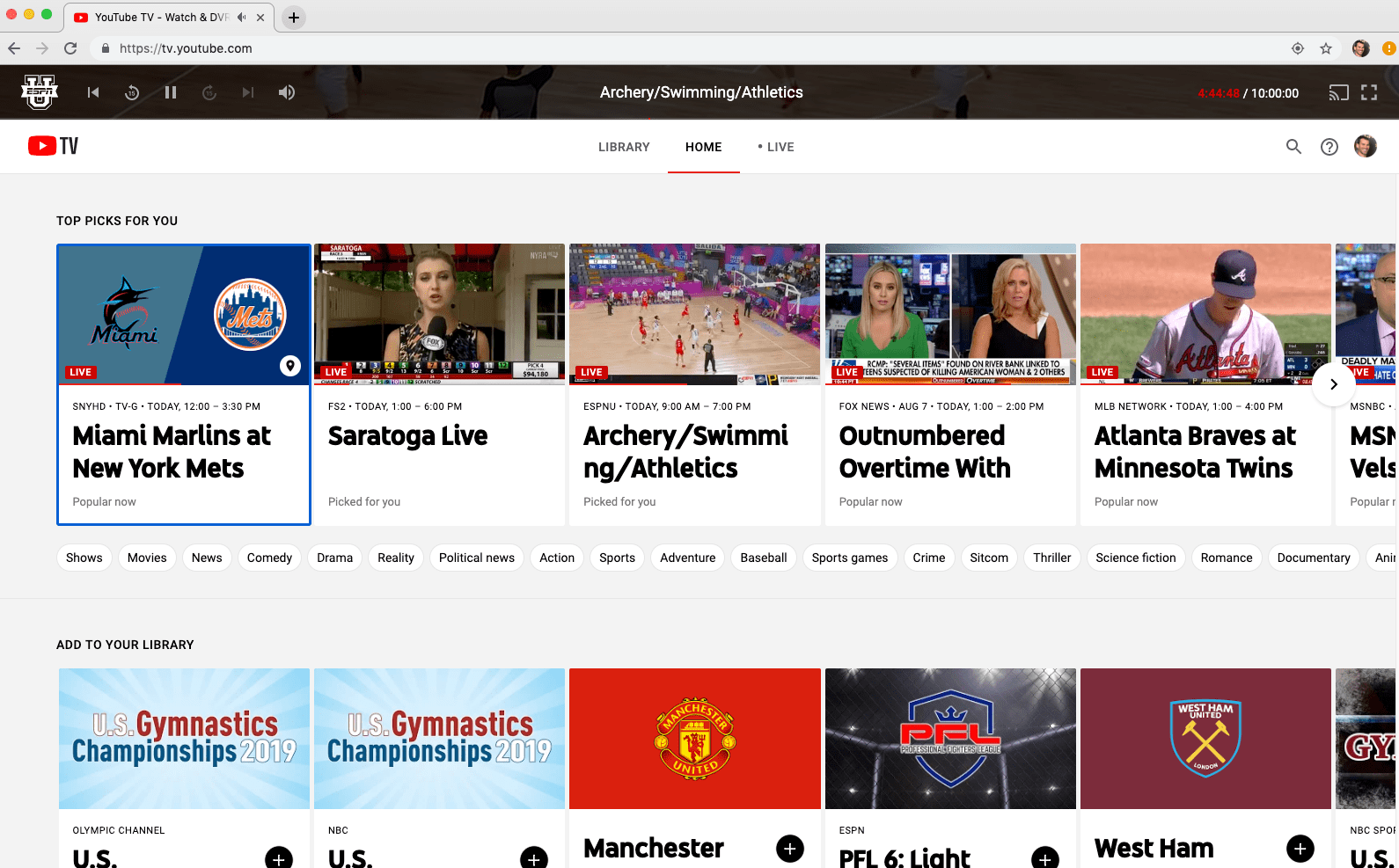Go back in browser history
This screenshot has width=1399, height=868.
pos(14,48)
